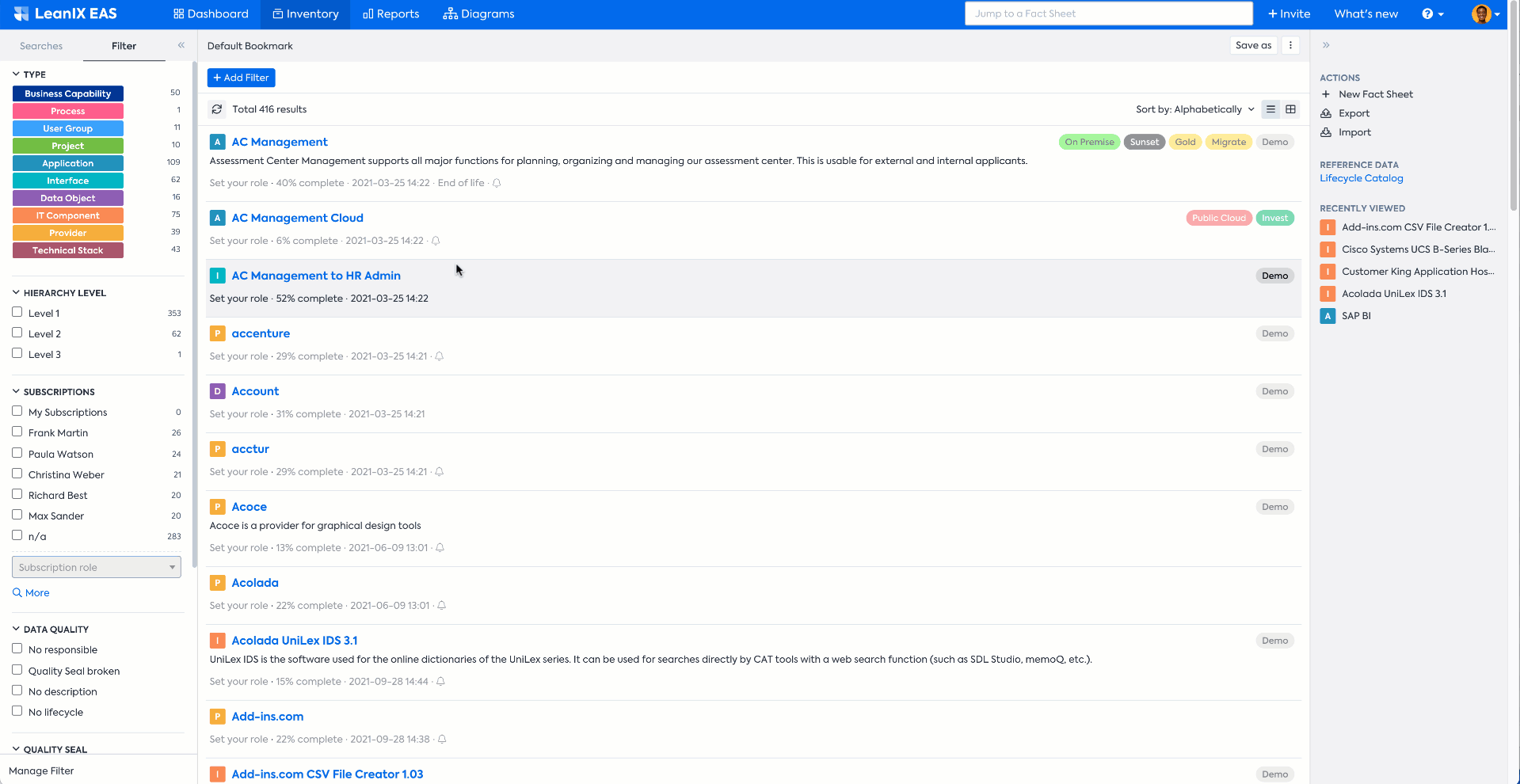Open the Lifecycle Catalog link
Screen dimensions: 1520x784
click(x=1361, y=178)
